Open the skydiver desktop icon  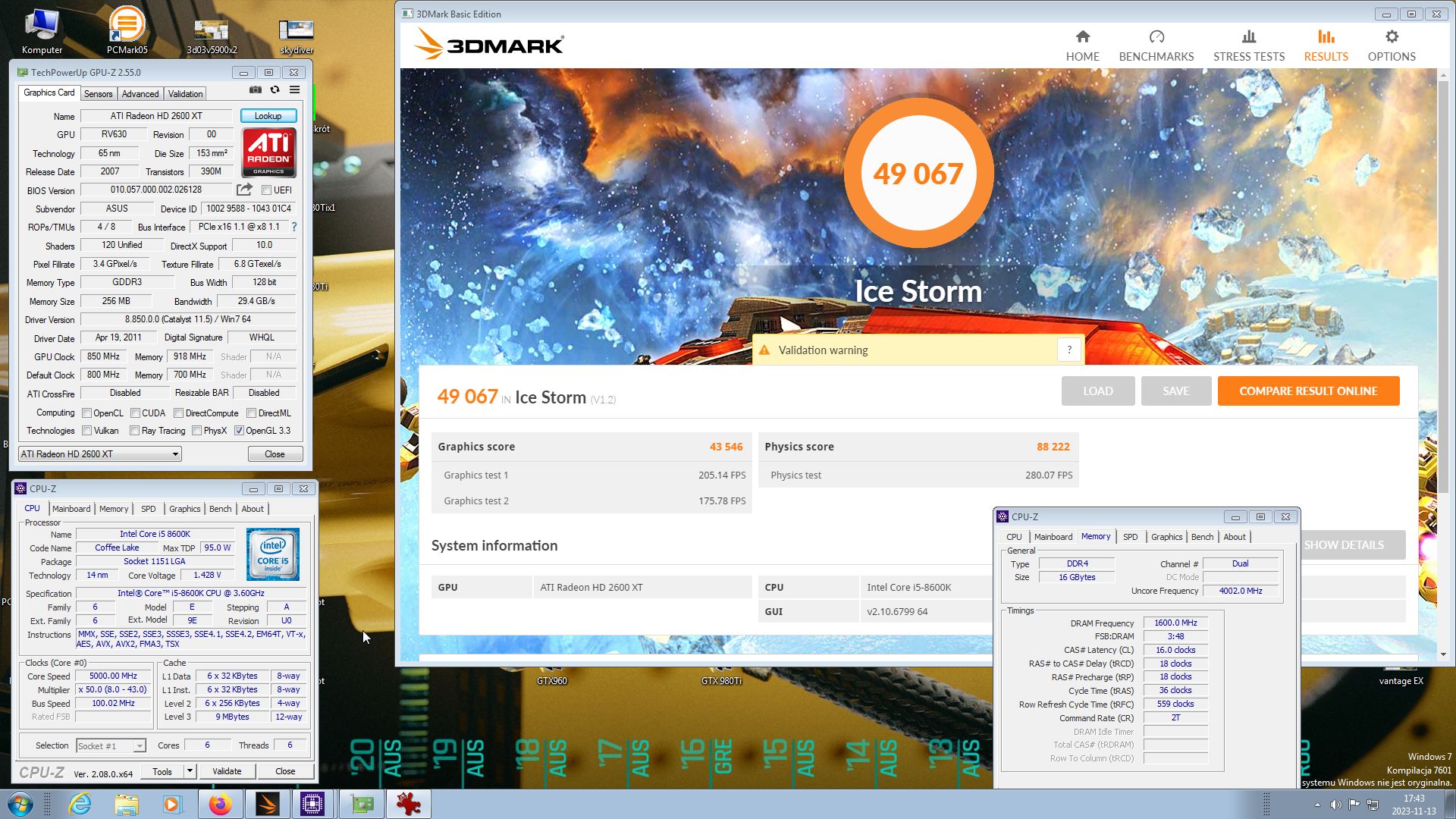coord(297,34)
